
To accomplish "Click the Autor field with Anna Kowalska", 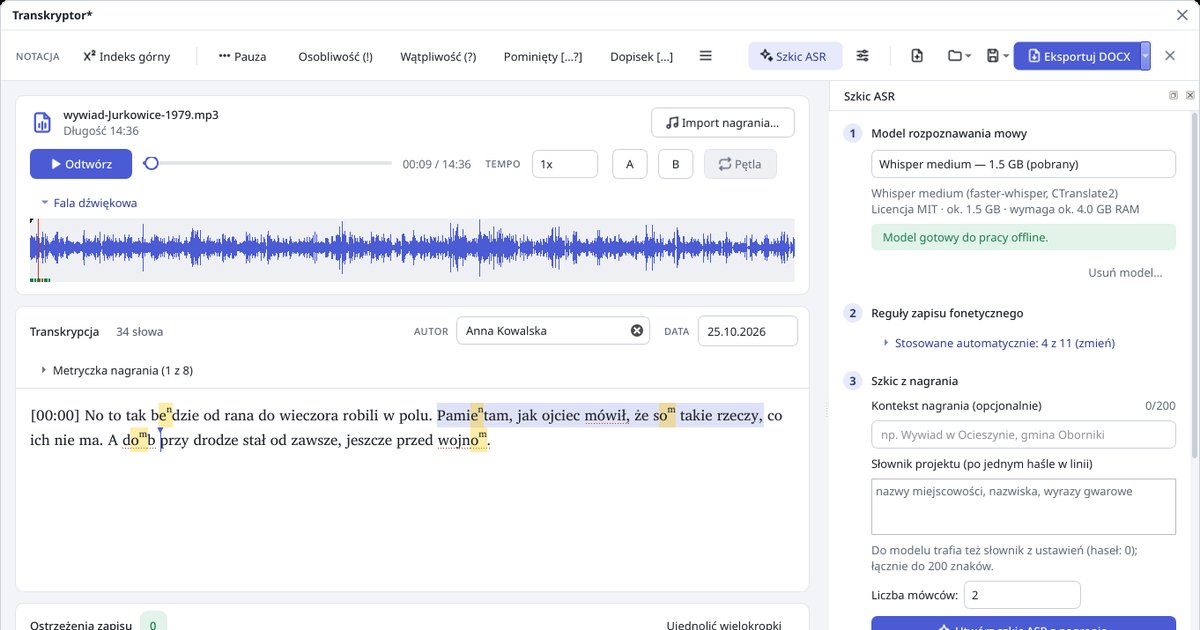I will pyautogui.click(x=553, y=331).
